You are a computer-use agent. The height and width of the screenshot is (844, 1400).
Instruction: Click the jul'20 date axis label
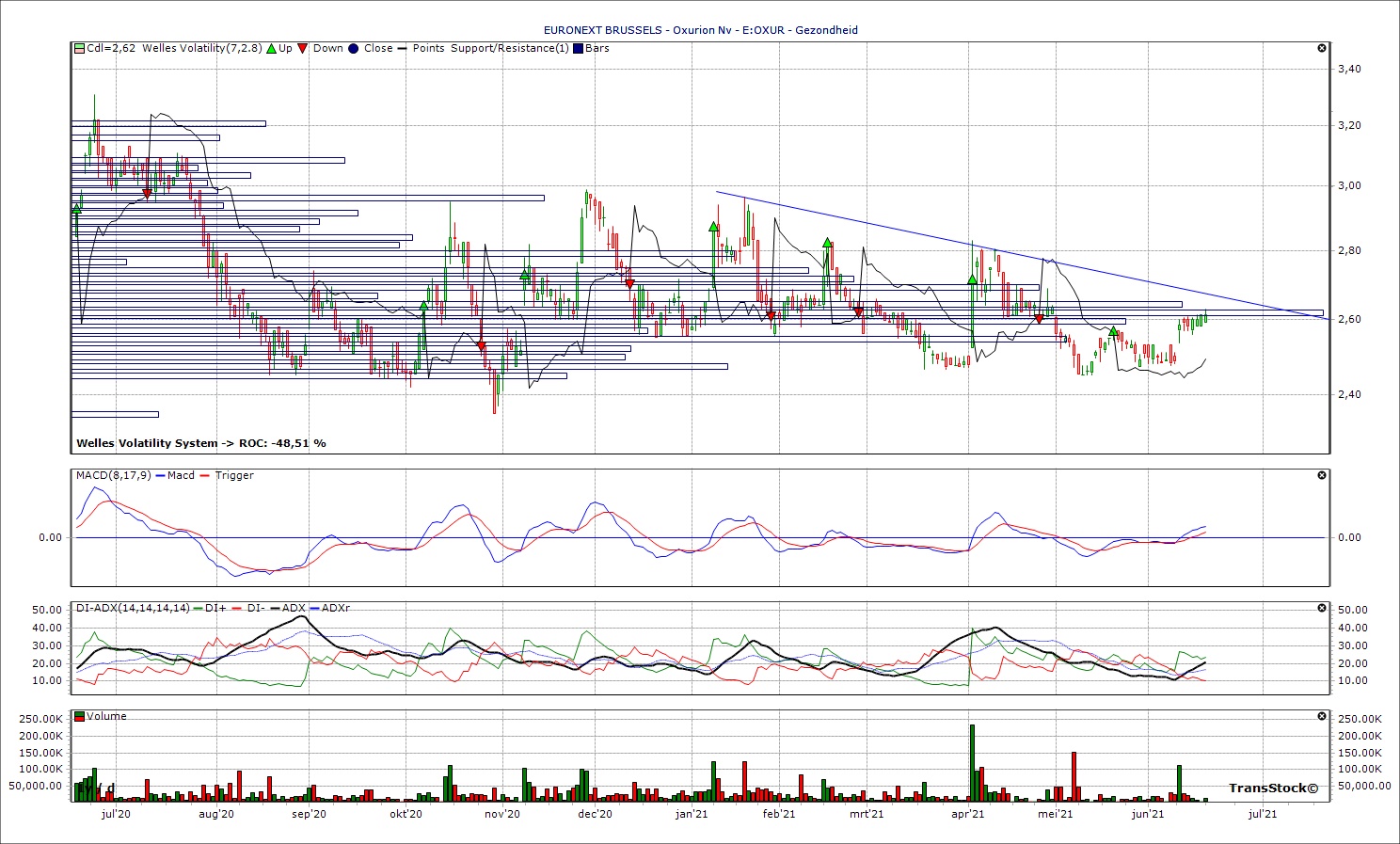(x=115, y=814)
